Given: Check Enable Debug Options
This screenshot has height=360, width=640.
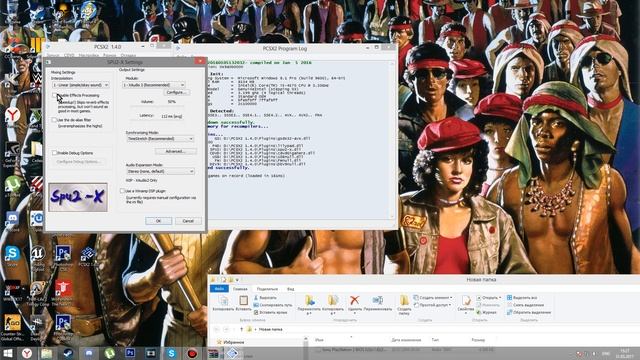Looking at the screenshot, I should point(54,153).
